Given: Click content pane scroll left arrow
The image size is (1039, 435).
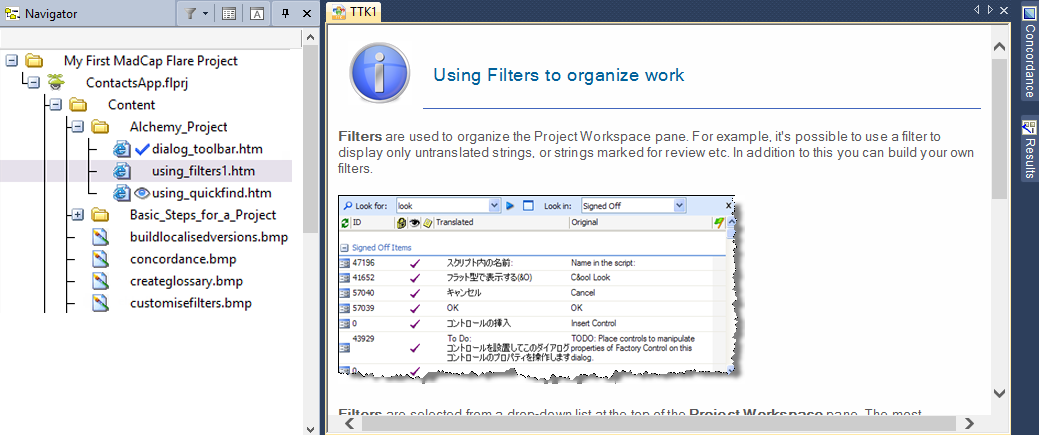Looking at the screenshot, I should pyautogui.click(x=351, y=423).
